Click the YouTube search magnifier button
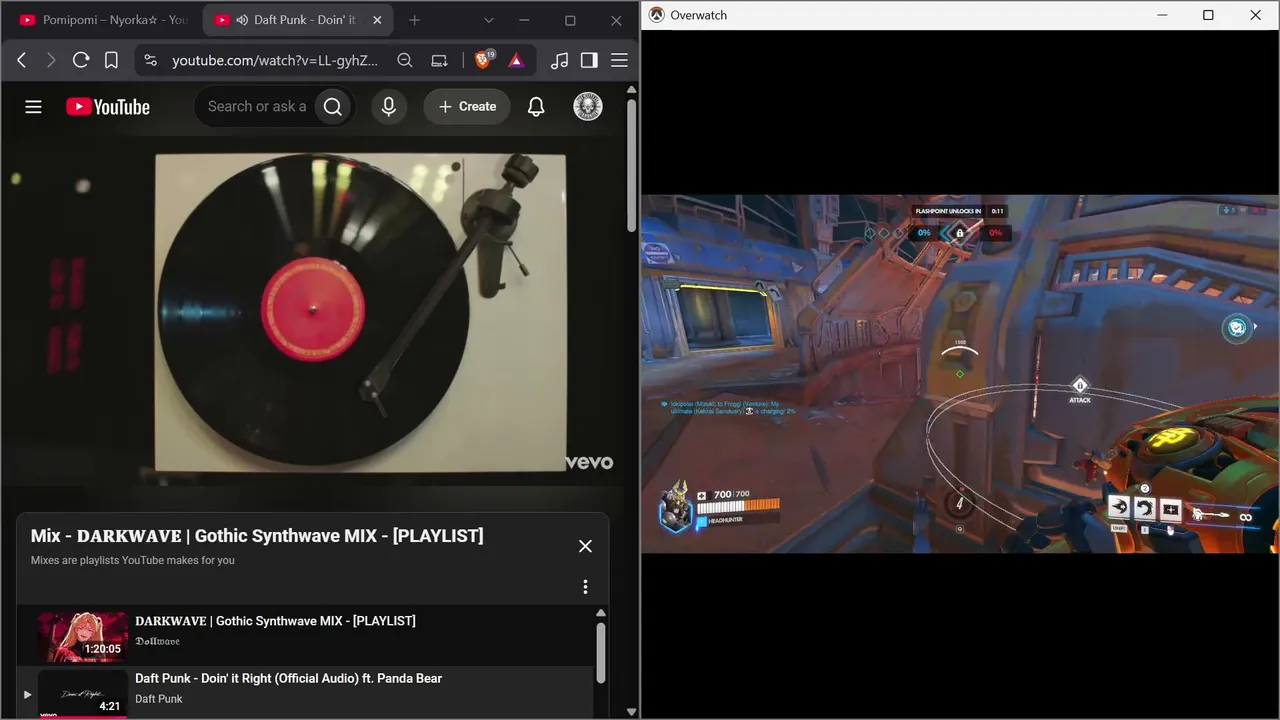Image resolution: width=1280 pixels, height=720 pixels. (334, 107)
